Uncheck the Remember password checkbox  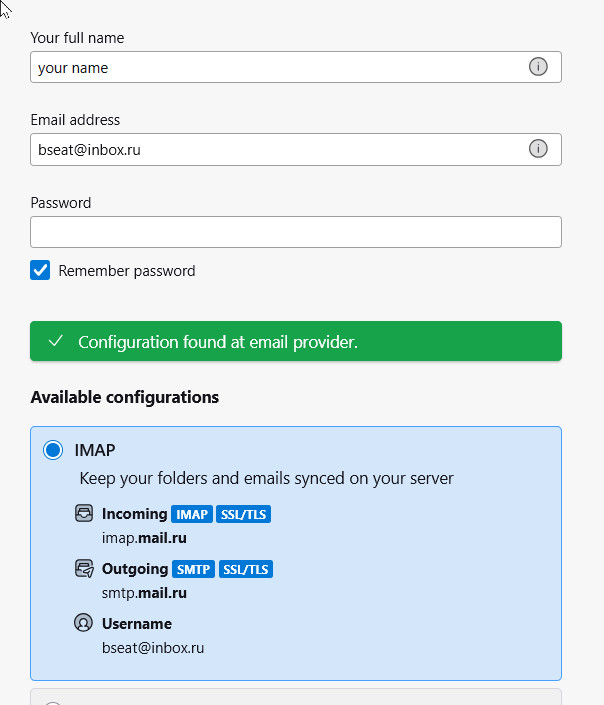coord(40,270)
